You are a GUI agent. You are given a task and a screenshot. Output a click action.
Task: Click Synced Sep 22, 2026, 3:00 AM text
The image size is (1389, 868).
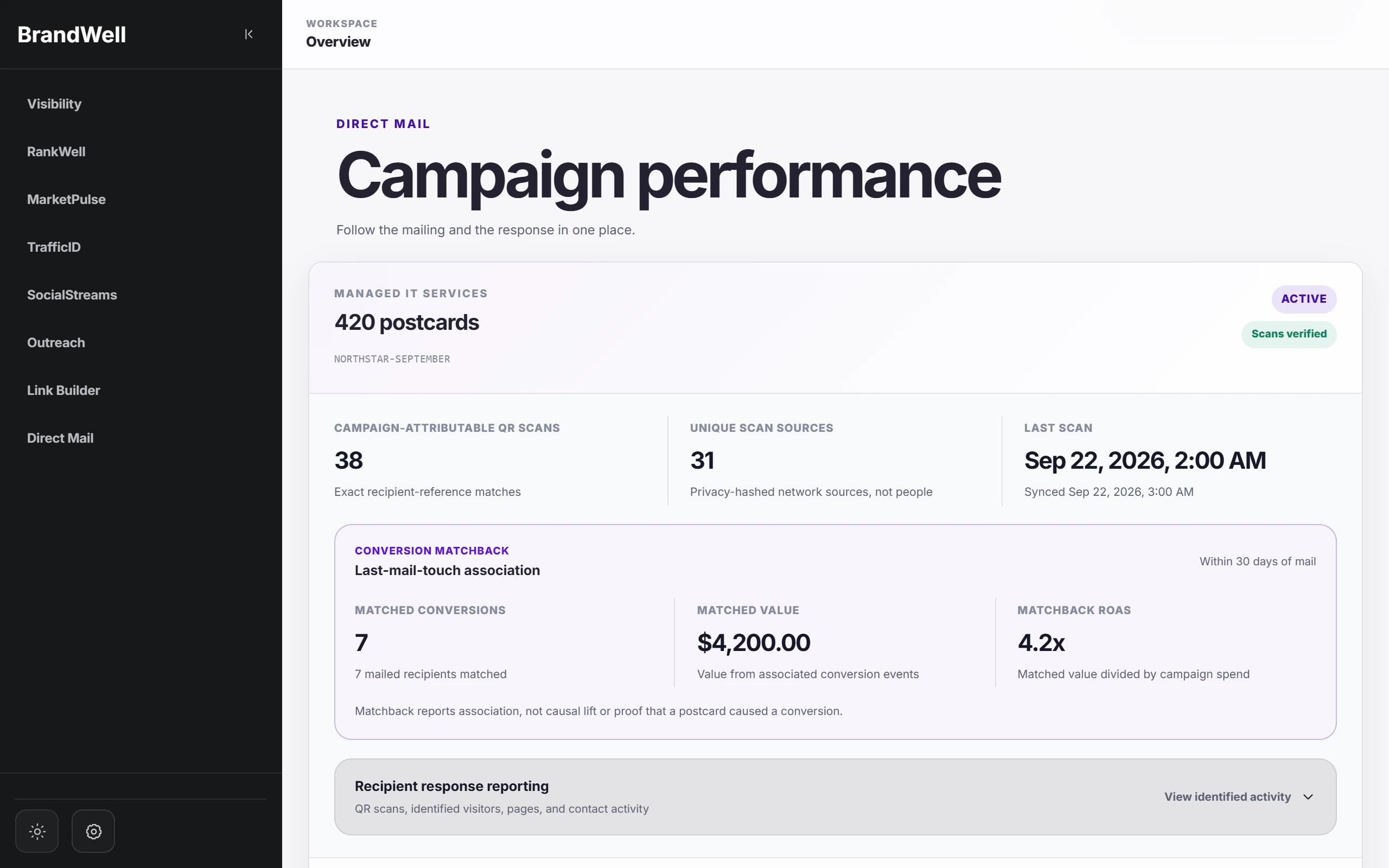(1108, 492)
